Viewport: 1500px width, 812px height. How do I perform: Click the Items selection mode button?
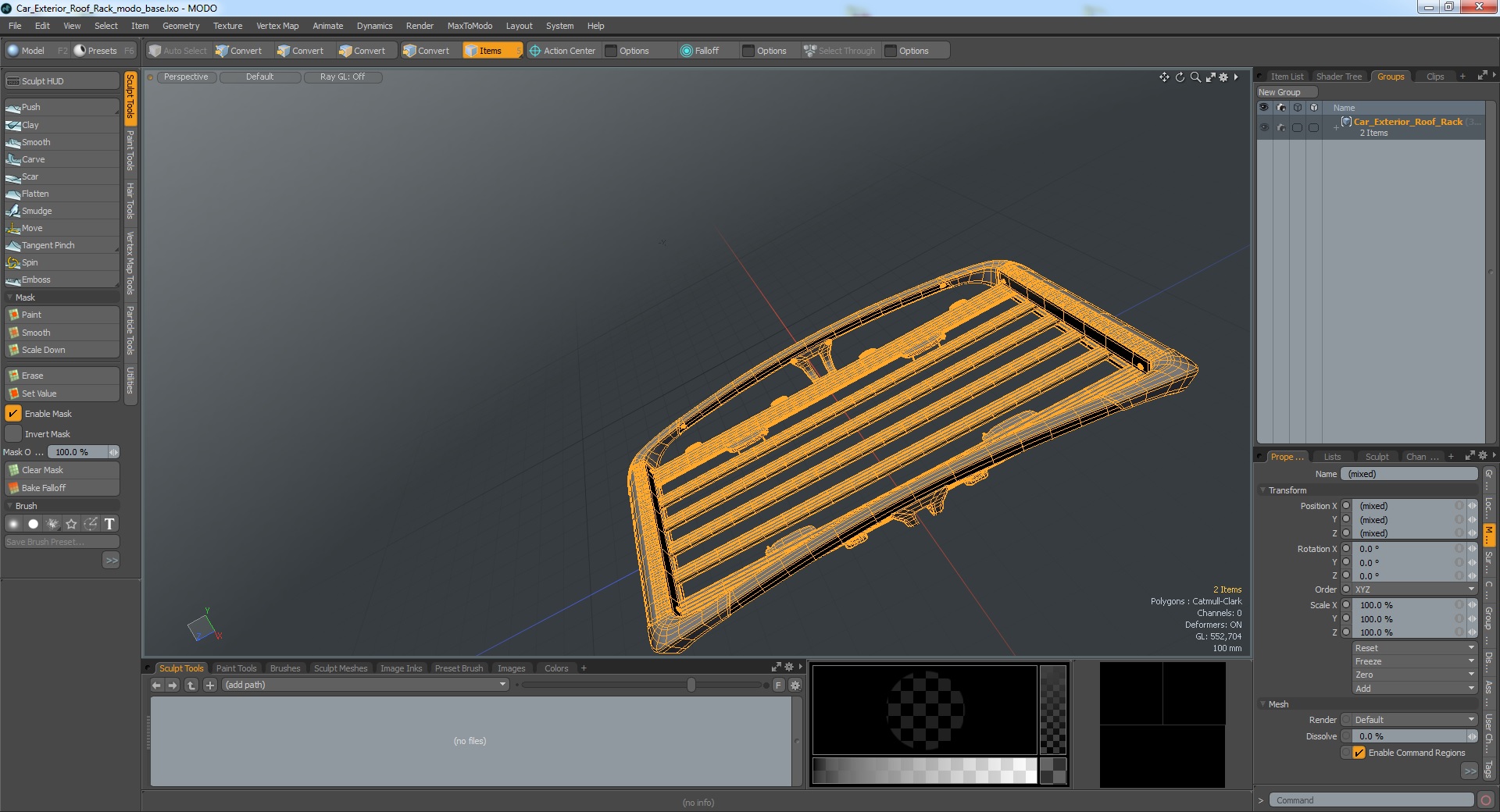(491, 51)
